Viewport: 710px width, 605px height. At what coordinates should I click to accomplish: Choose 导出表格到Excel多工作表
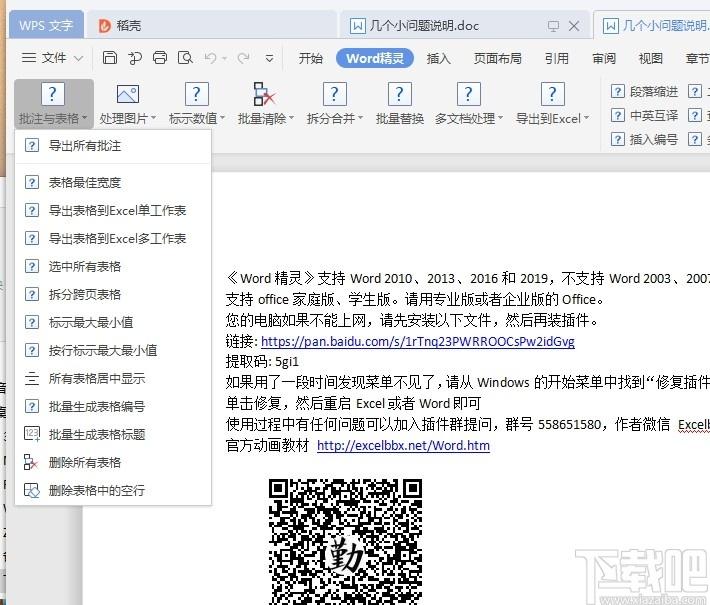[x=113, y=239]
